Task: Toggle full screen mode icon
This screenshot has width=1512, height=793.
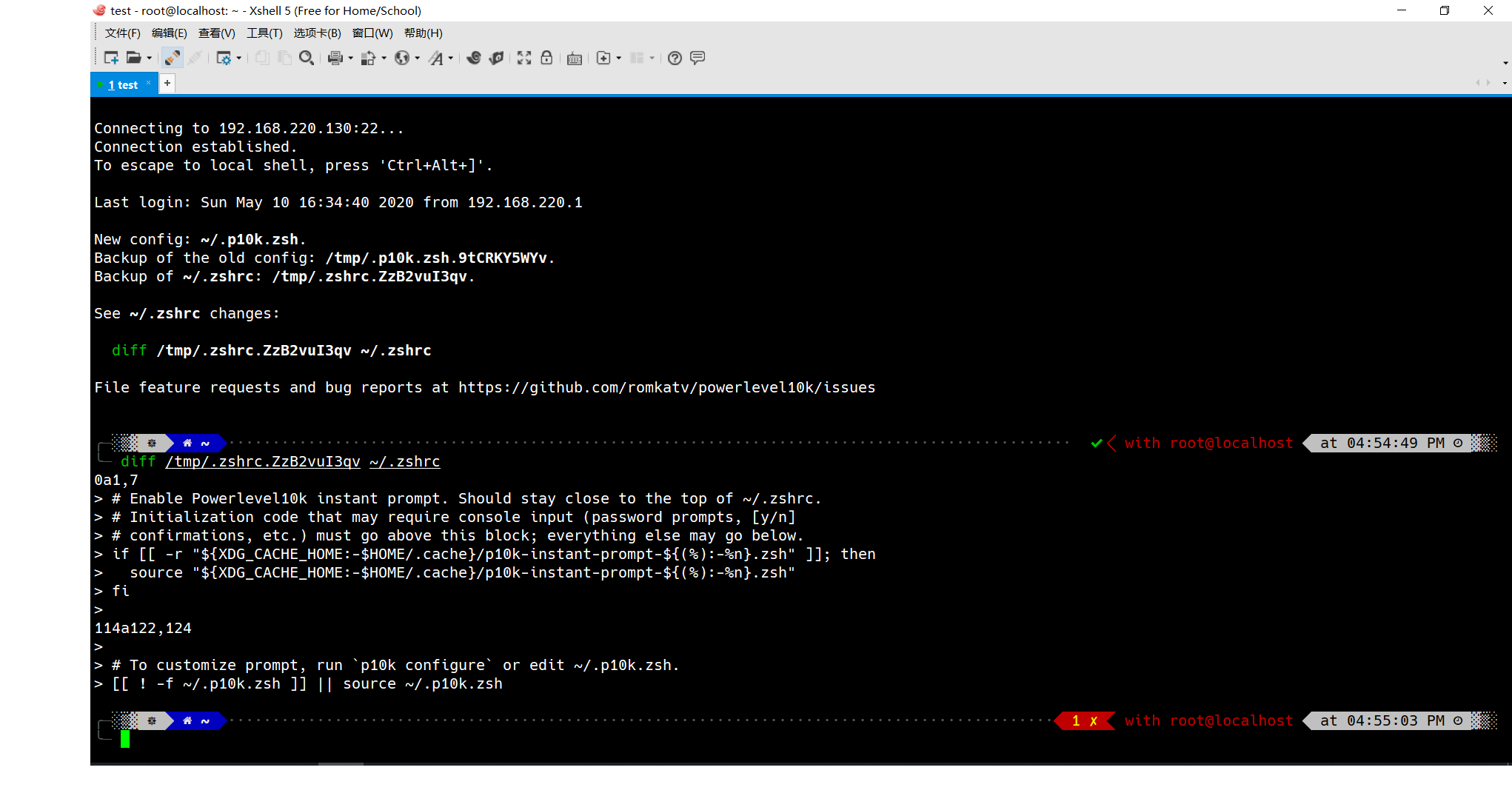Action: pyautogui.click(x=523, y=58)
